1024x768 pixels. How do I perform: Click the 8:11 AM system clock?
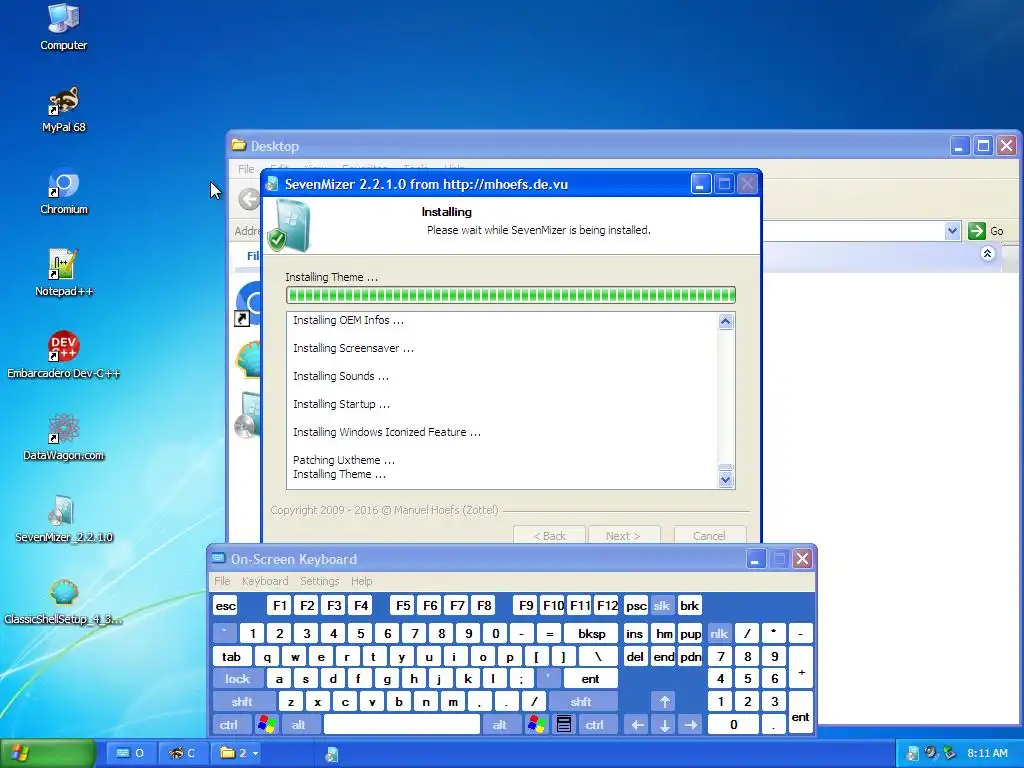987,753
